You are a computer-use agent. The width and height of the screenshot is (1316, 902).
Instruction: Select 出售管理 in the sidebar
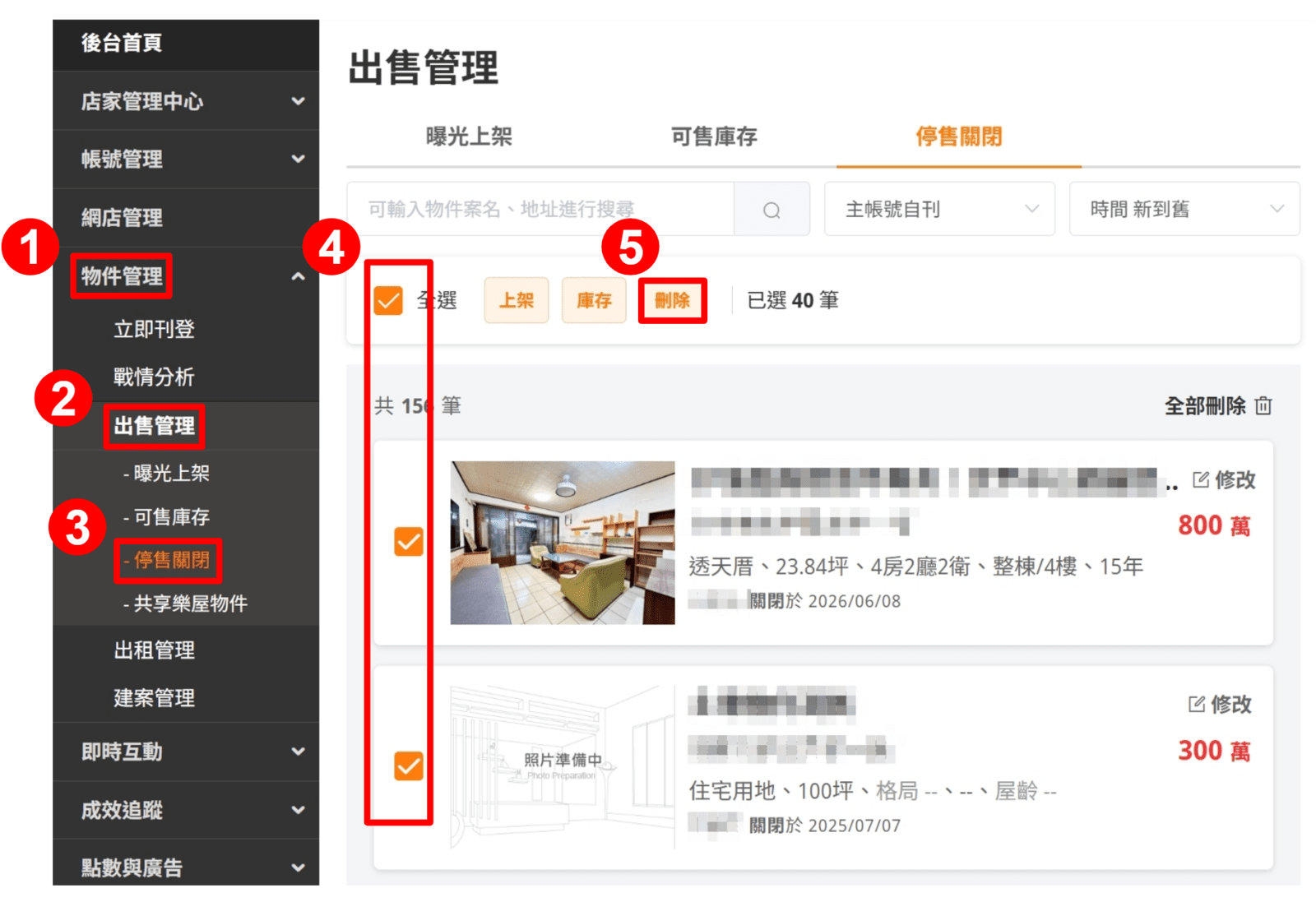pos(155,426)
